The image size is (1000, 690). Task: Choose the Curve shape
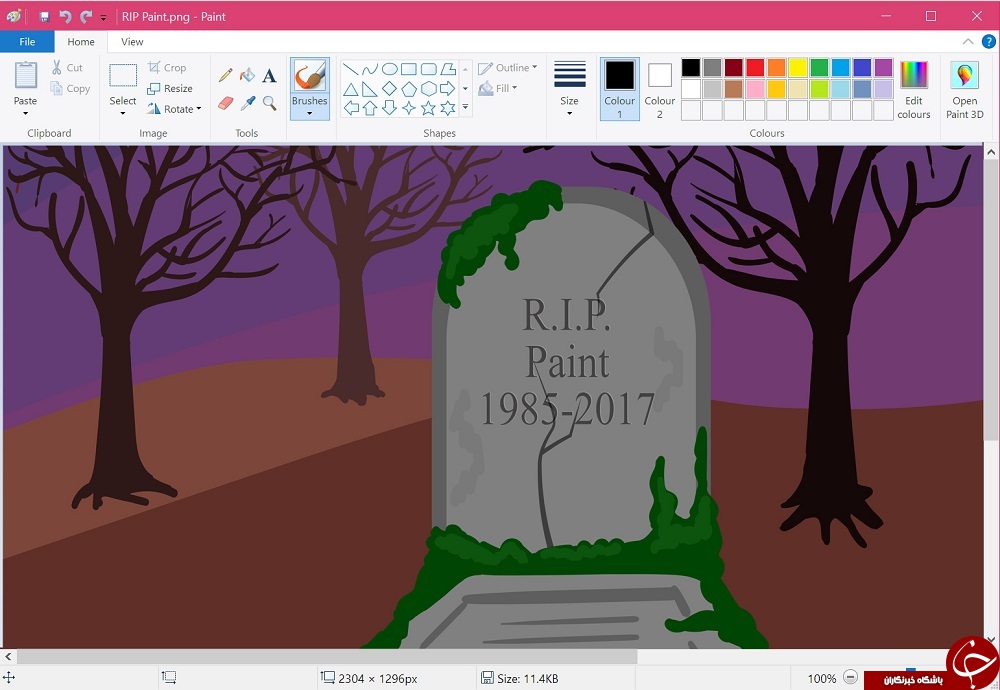(x=370, y=68)
